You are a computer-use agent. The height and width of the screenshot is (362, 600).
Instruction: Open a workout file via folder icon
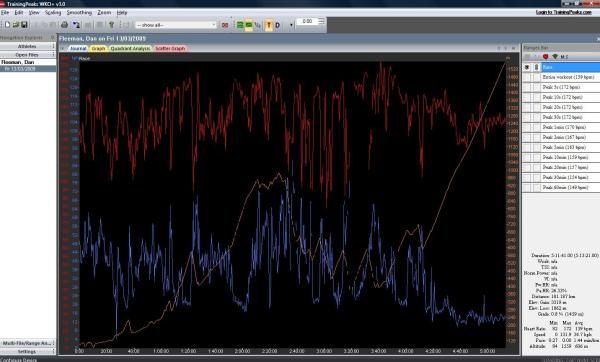tap(16, 25)
